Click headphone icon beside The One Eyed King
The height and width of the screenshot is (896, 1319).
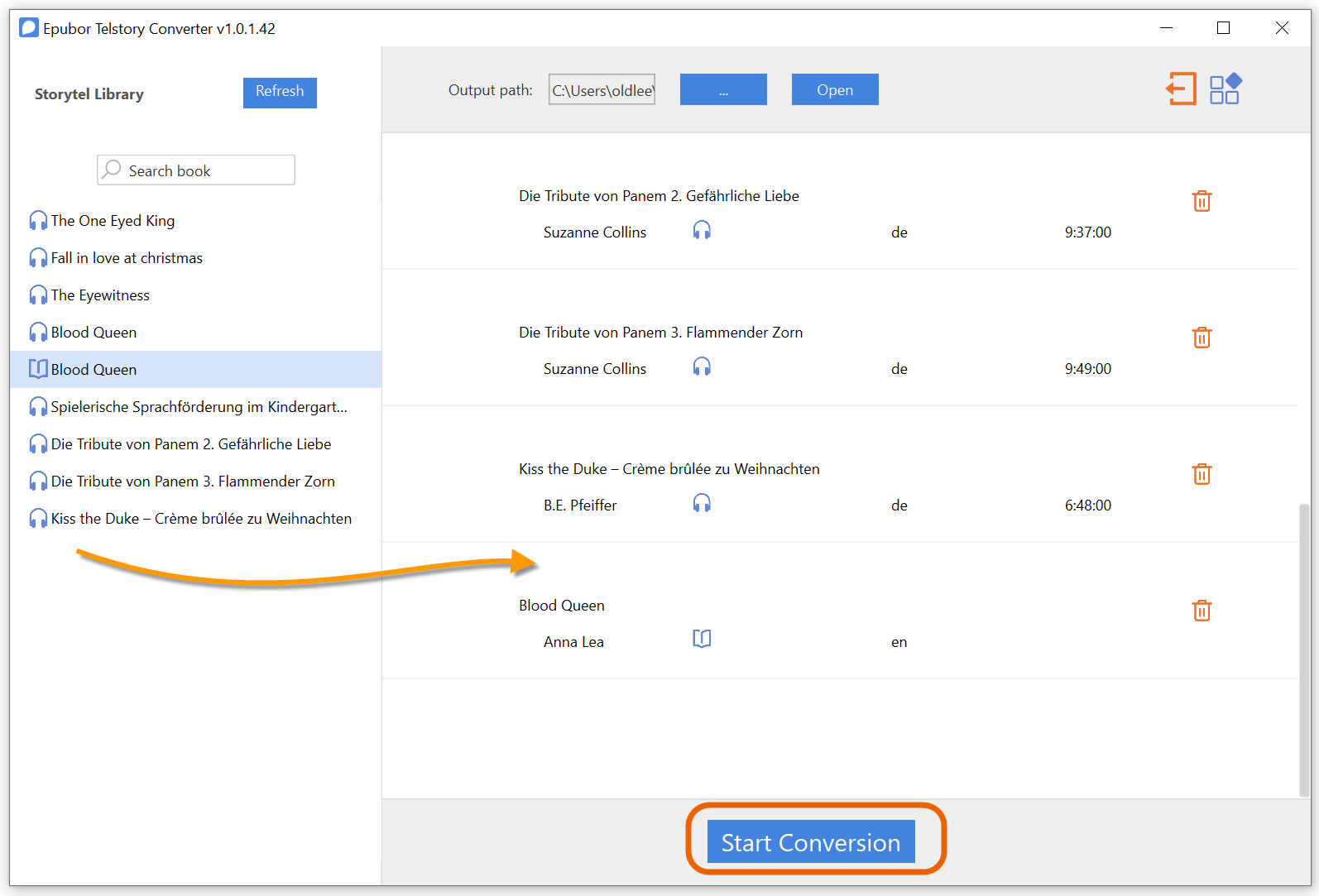(x=38, y=221)
